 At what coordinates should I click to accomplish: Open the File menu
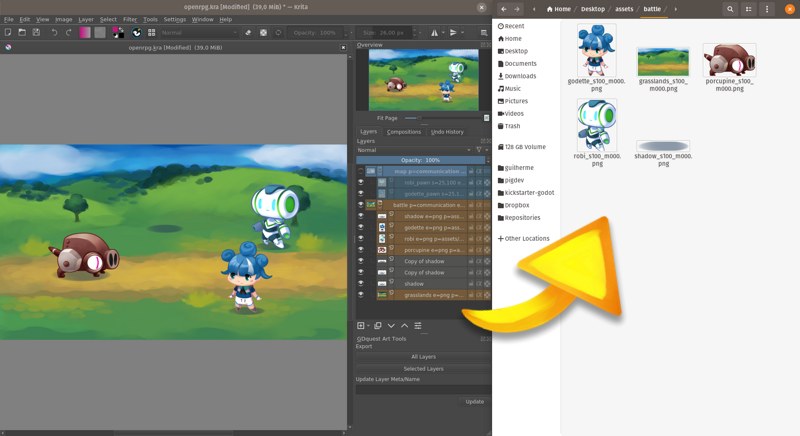coord(9,19)
